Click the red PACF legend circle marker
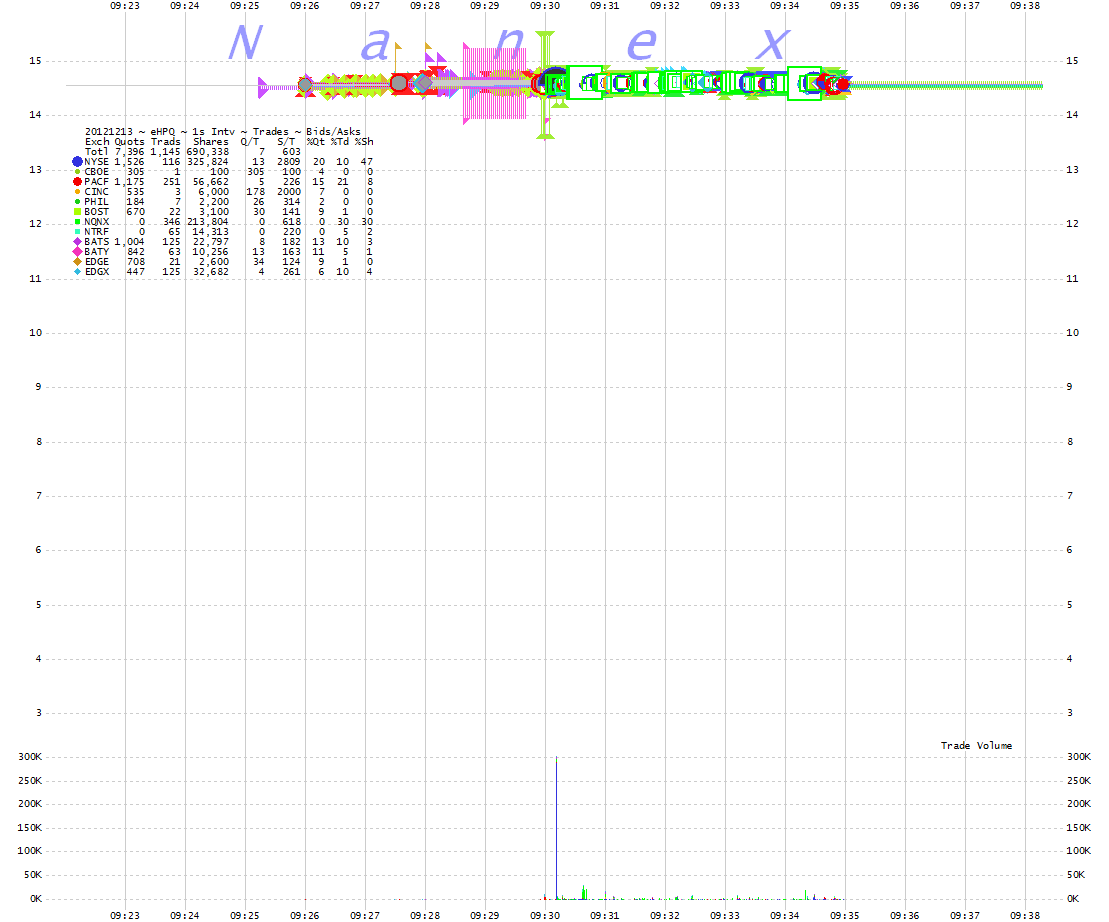Viewport: 1109px width, 922px height. pyautogui.click(x=78, y=182)
